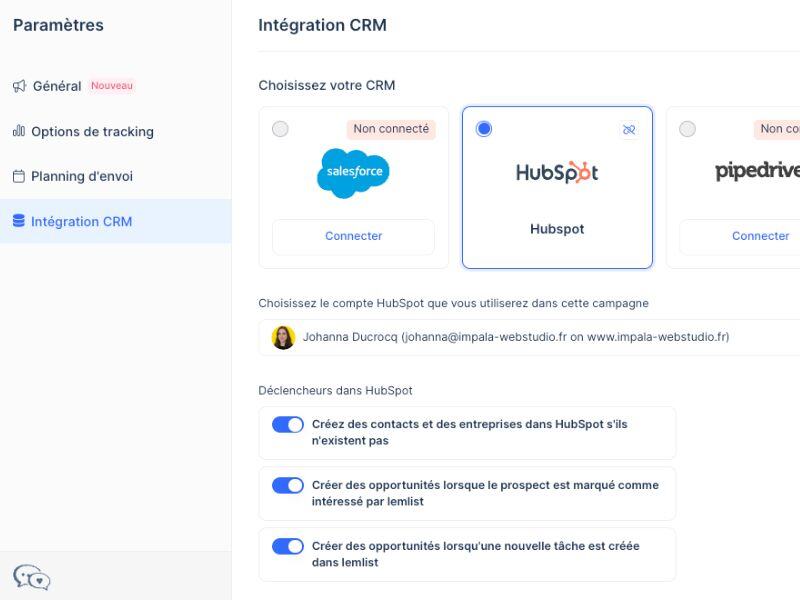Click Déclencheurs dans HubSpot label

click(335, 391)
